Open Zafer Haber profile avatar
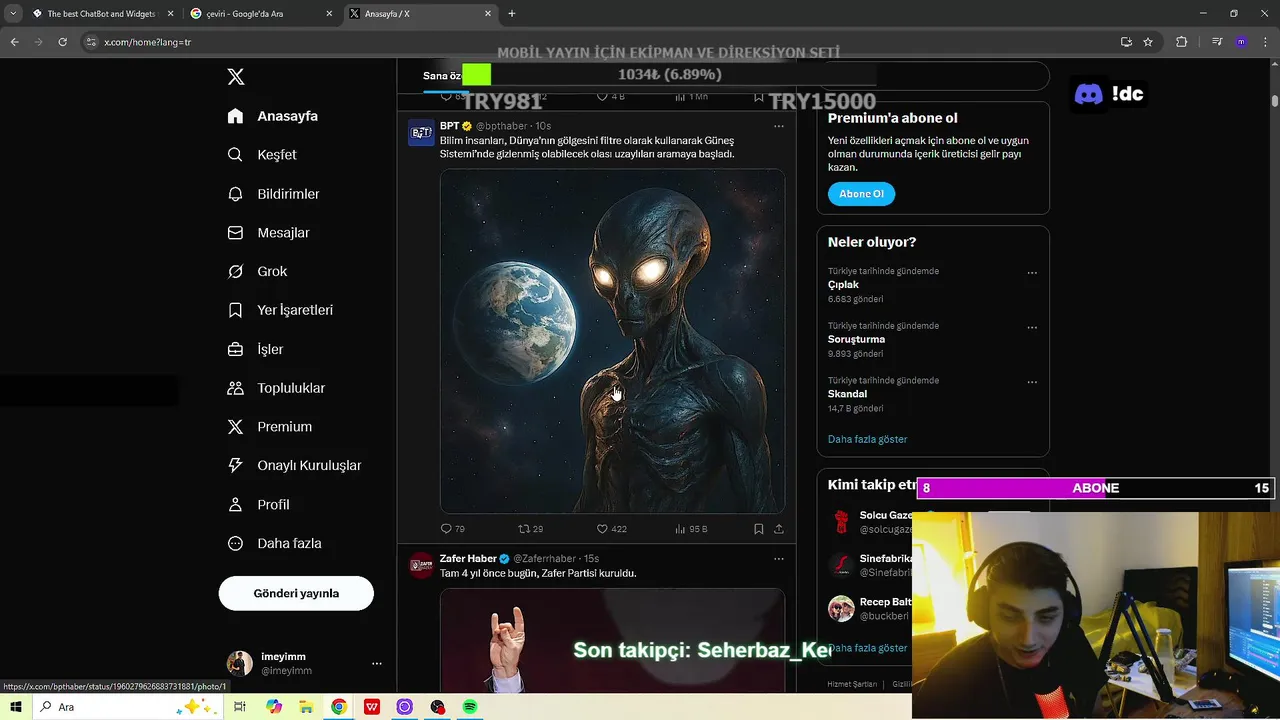 click(421, 565)
